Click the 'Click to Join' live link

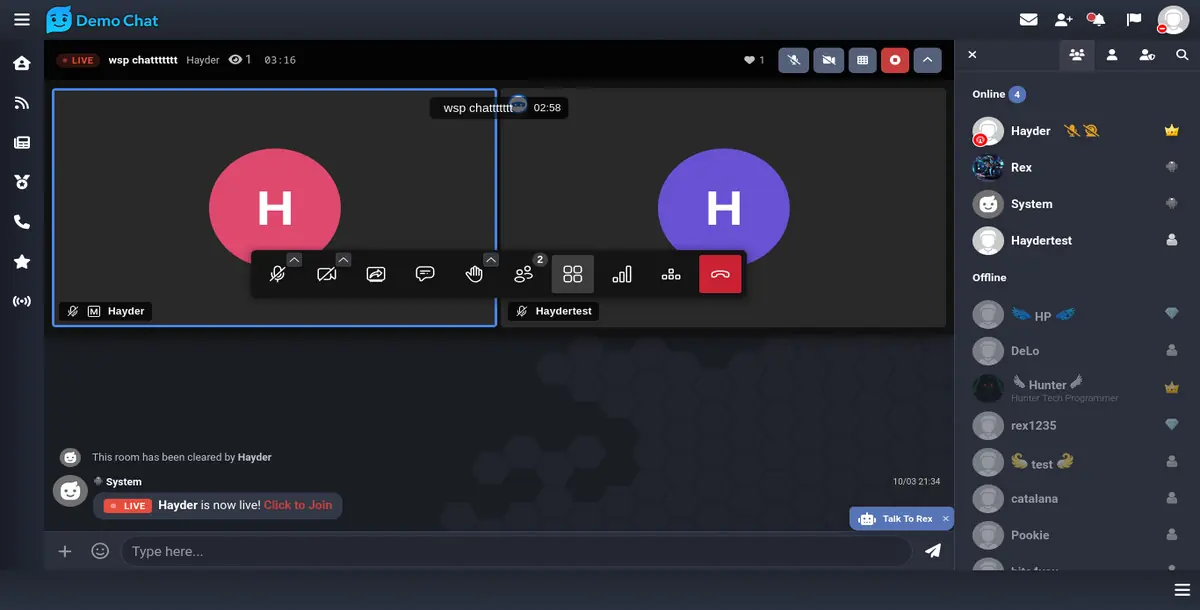click(x=298, y=505)
